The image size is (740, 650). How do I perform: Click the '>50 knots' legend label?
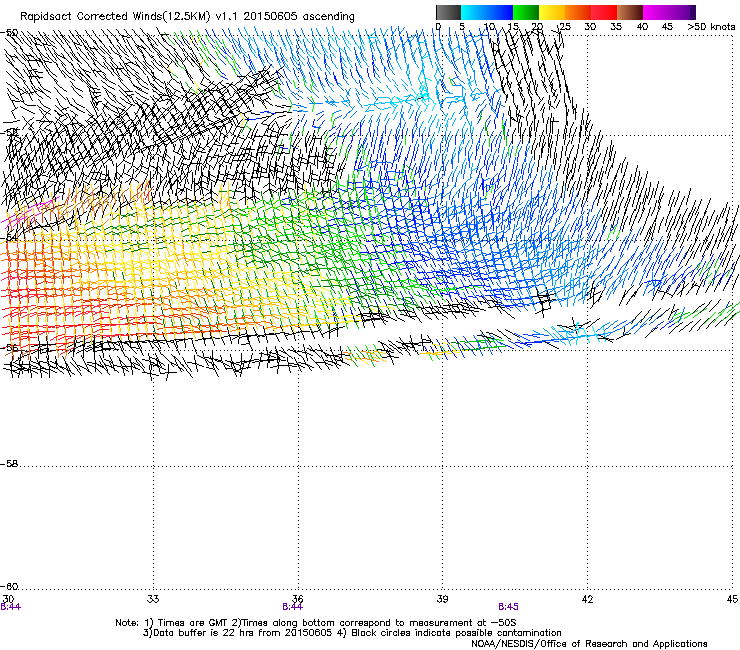711,27
